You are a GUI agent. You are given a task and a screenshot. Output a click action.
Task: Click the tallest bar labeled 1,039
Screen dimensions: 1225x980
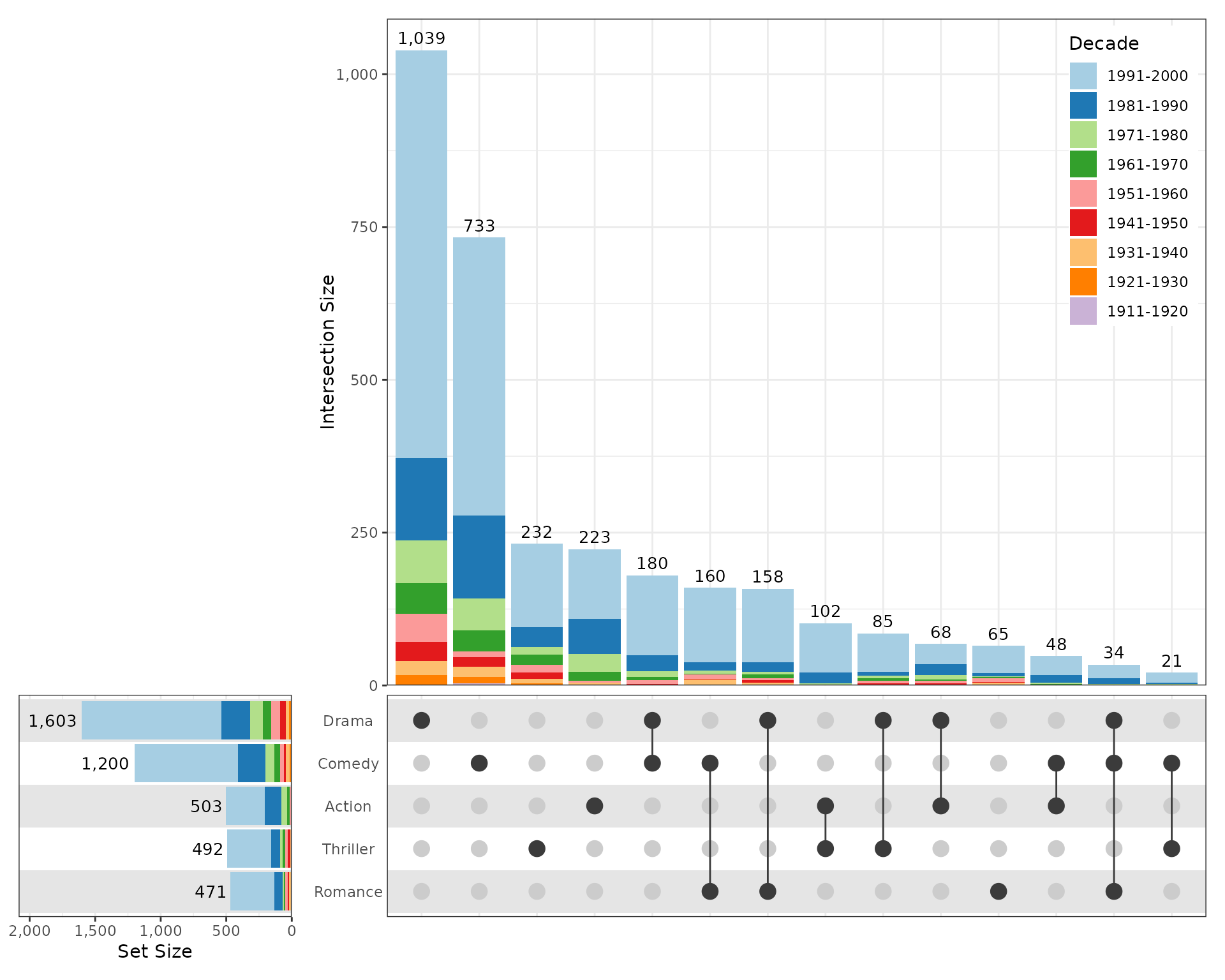coord(421,319)
